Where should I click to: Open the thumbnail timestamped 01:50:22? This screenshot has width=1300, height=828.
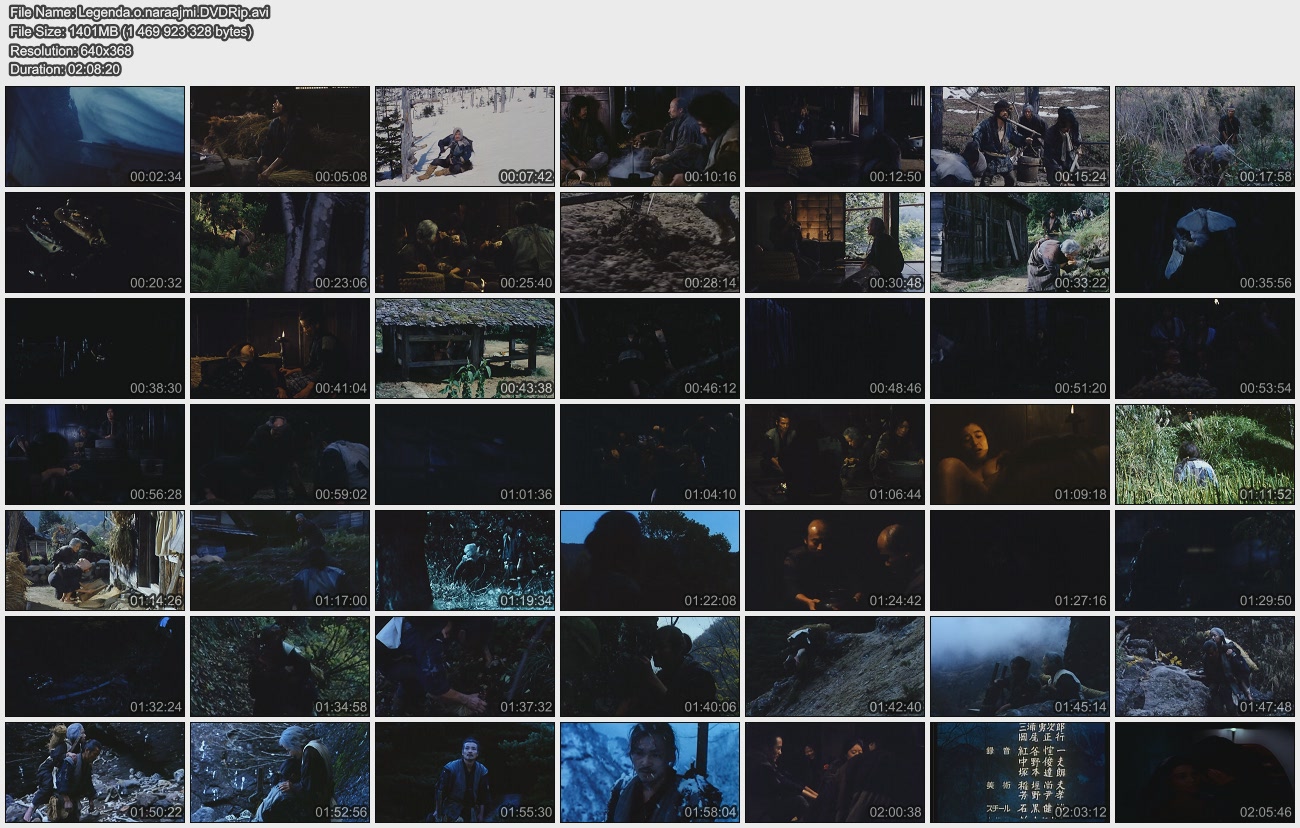(x=95, y=772)
